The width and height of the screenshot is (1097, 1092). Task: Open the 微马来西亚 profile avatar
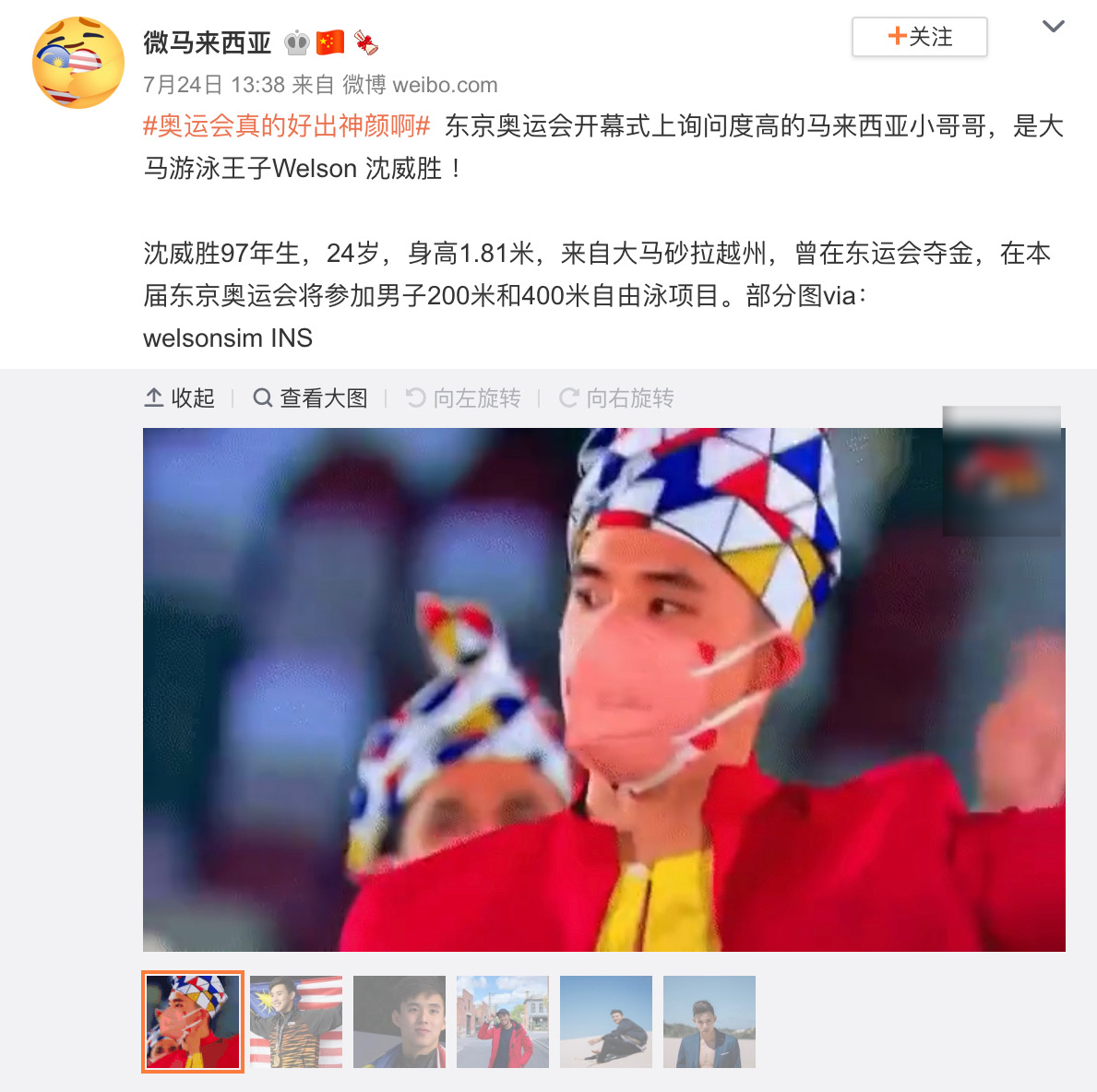[x=78, y=63]
